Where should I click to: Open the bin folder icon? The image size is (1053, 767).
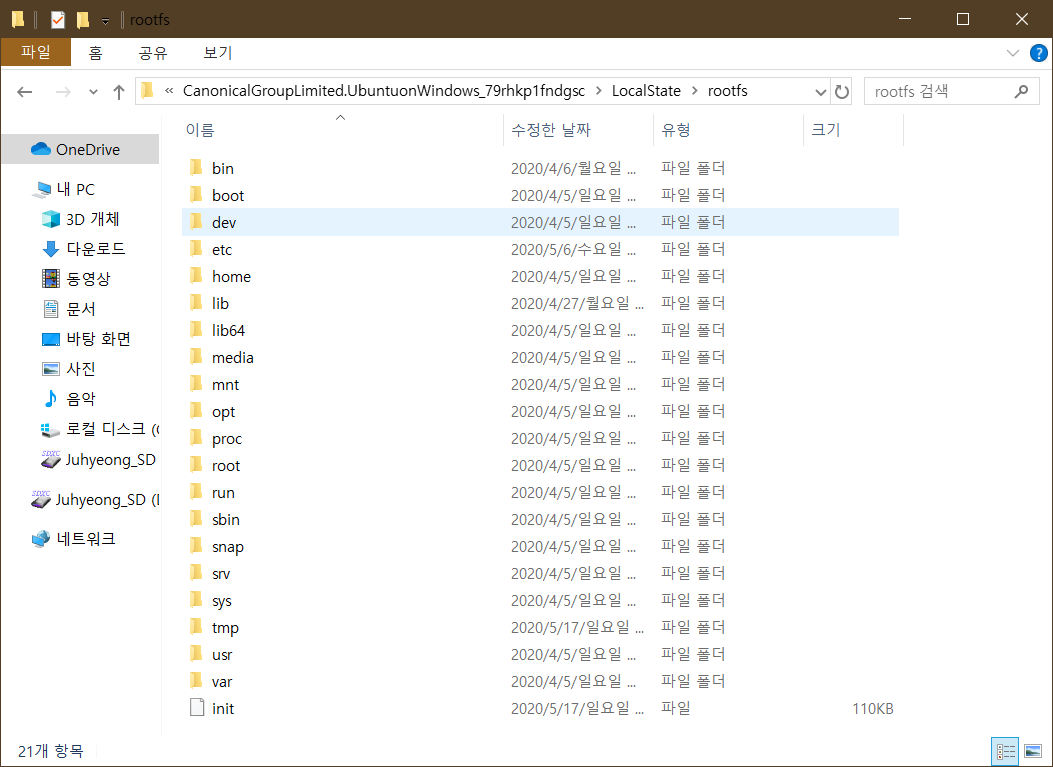[x=196, y=168]
